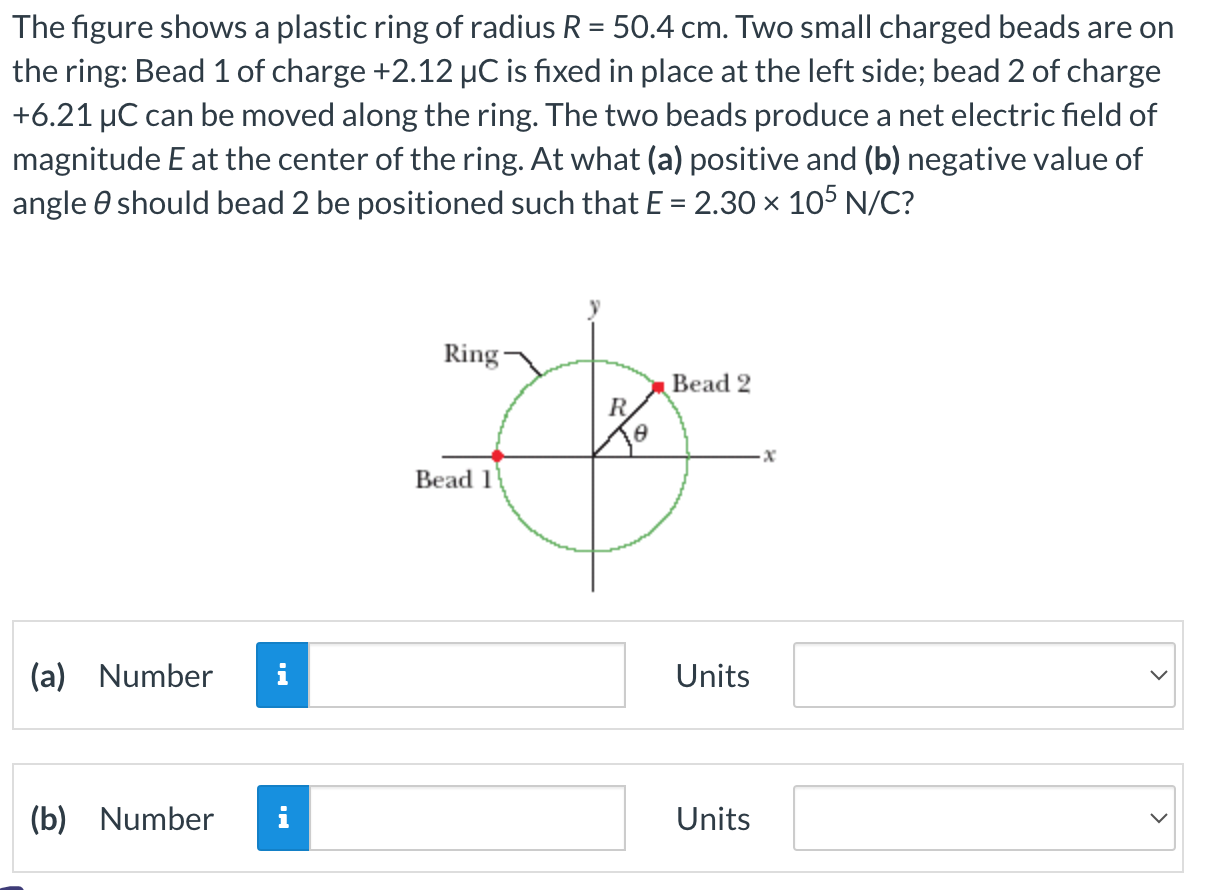Click the Units label next to answer (a)

click(x=712, y=676)
